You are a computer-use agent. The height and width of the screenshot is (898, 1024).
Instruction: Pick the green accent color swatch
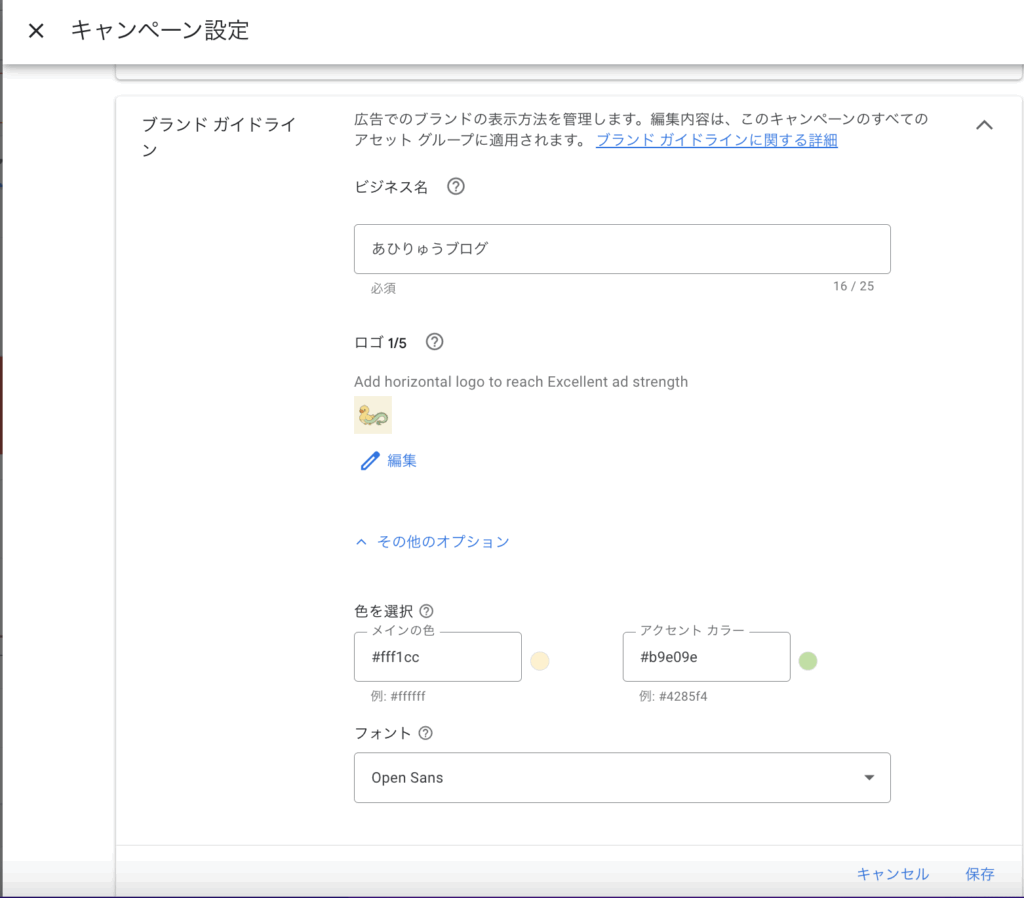pos(808,661)
